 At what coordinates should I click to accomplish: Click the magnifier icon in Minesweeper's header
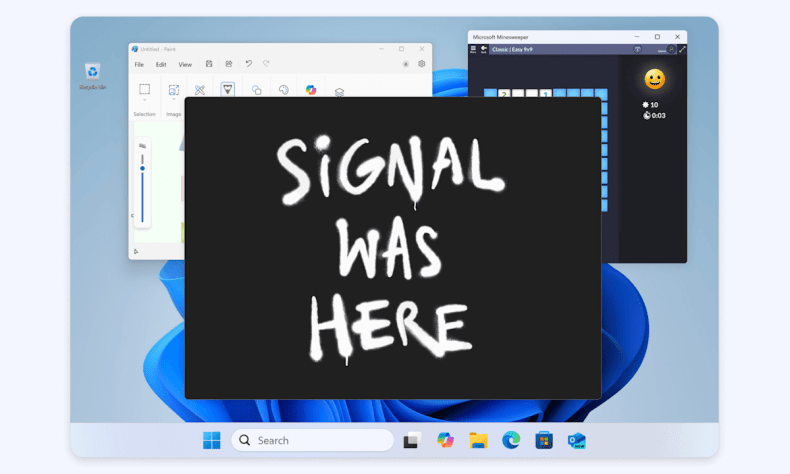click(x=671, y=49)
